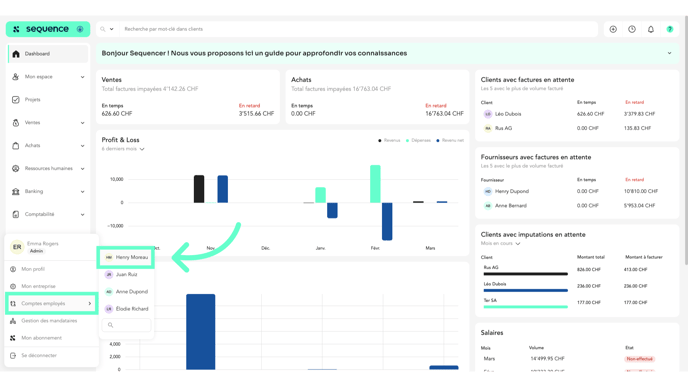
Task: Select employee Anne Dupond in submenu
Action: (126, 292)
